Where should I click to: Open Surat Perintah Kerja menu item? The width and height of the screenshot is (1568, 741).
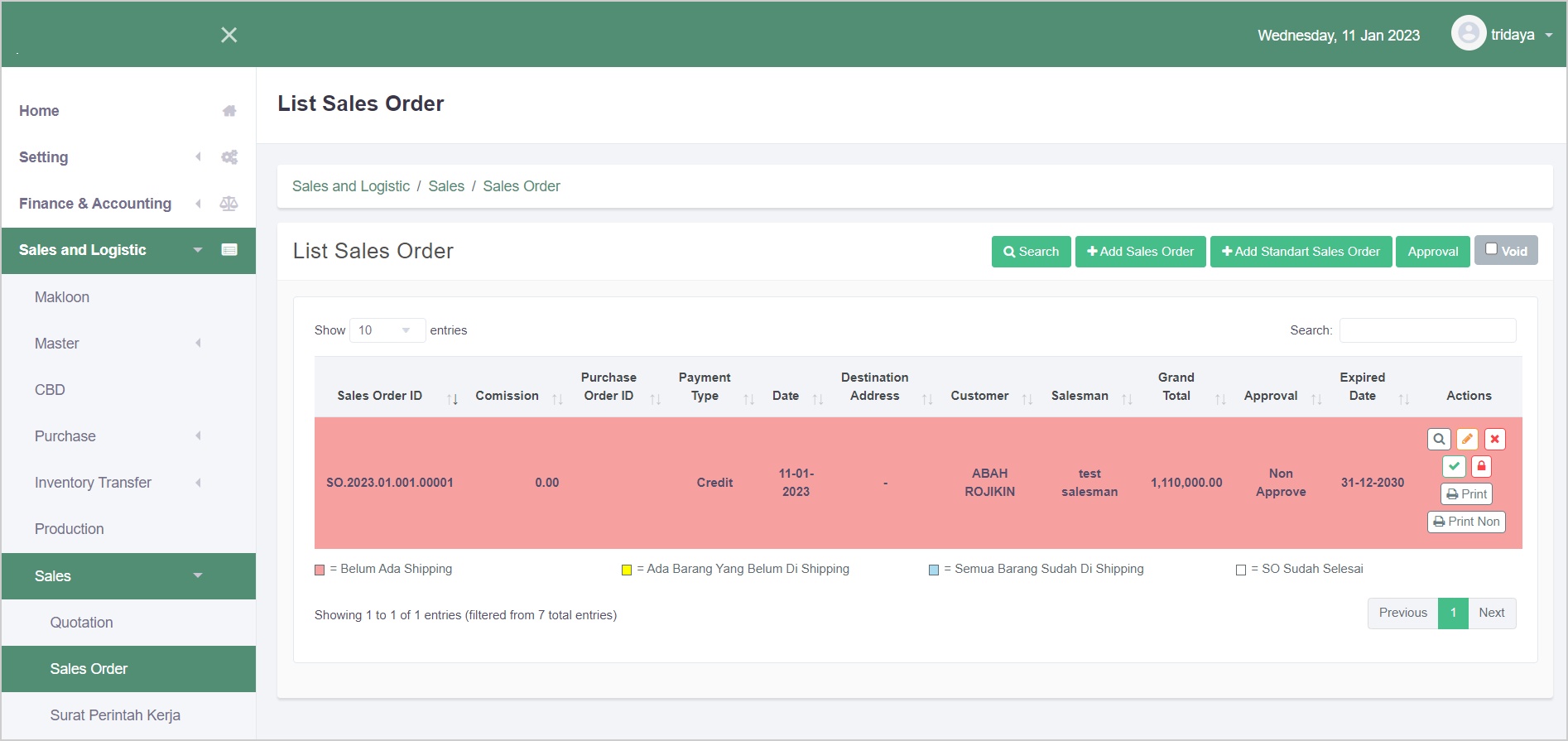[115, 715]
